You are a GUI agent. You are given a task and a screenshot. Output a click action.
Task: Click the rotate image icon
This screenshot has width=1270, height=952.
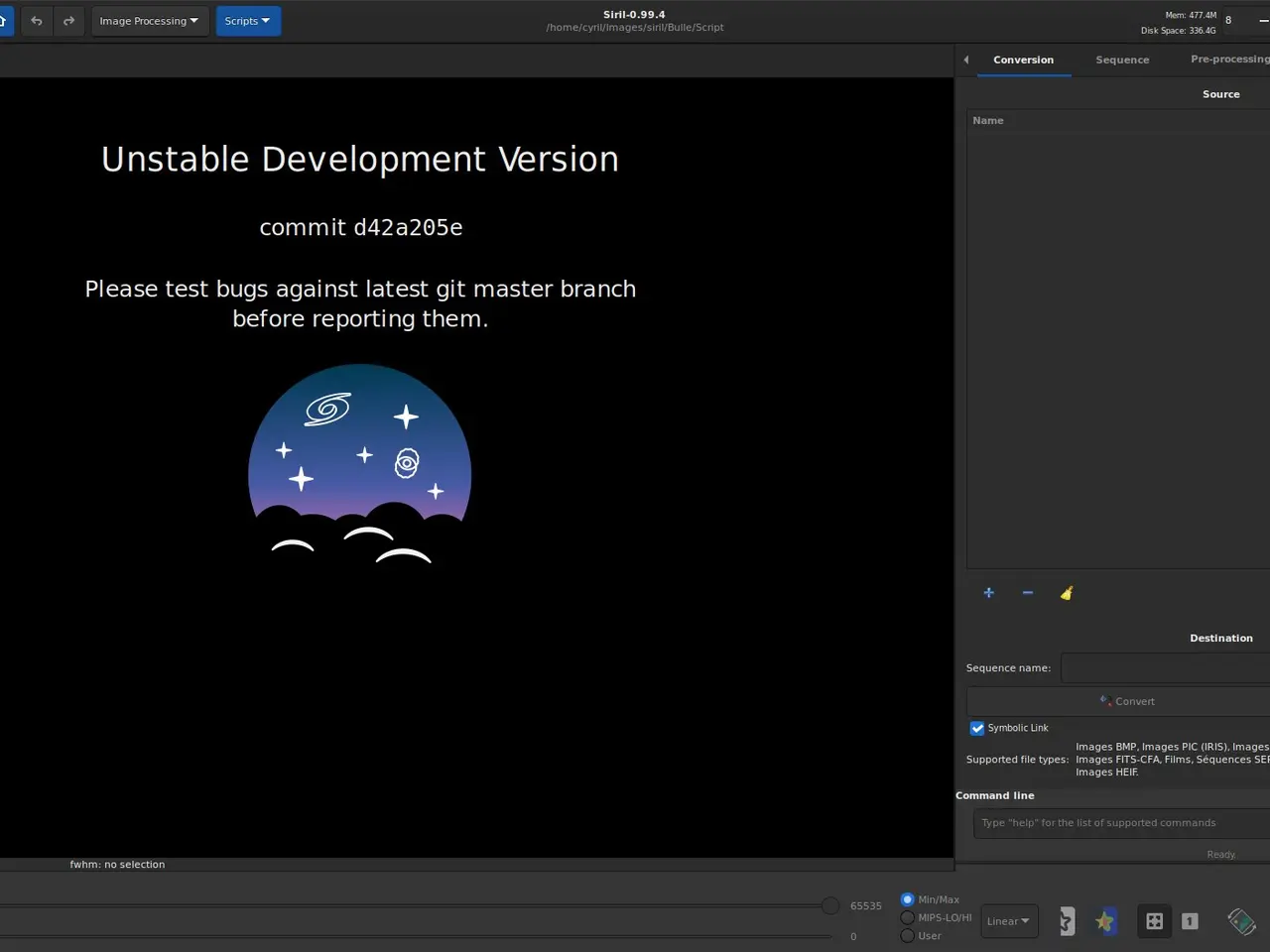coord(1240,921)
